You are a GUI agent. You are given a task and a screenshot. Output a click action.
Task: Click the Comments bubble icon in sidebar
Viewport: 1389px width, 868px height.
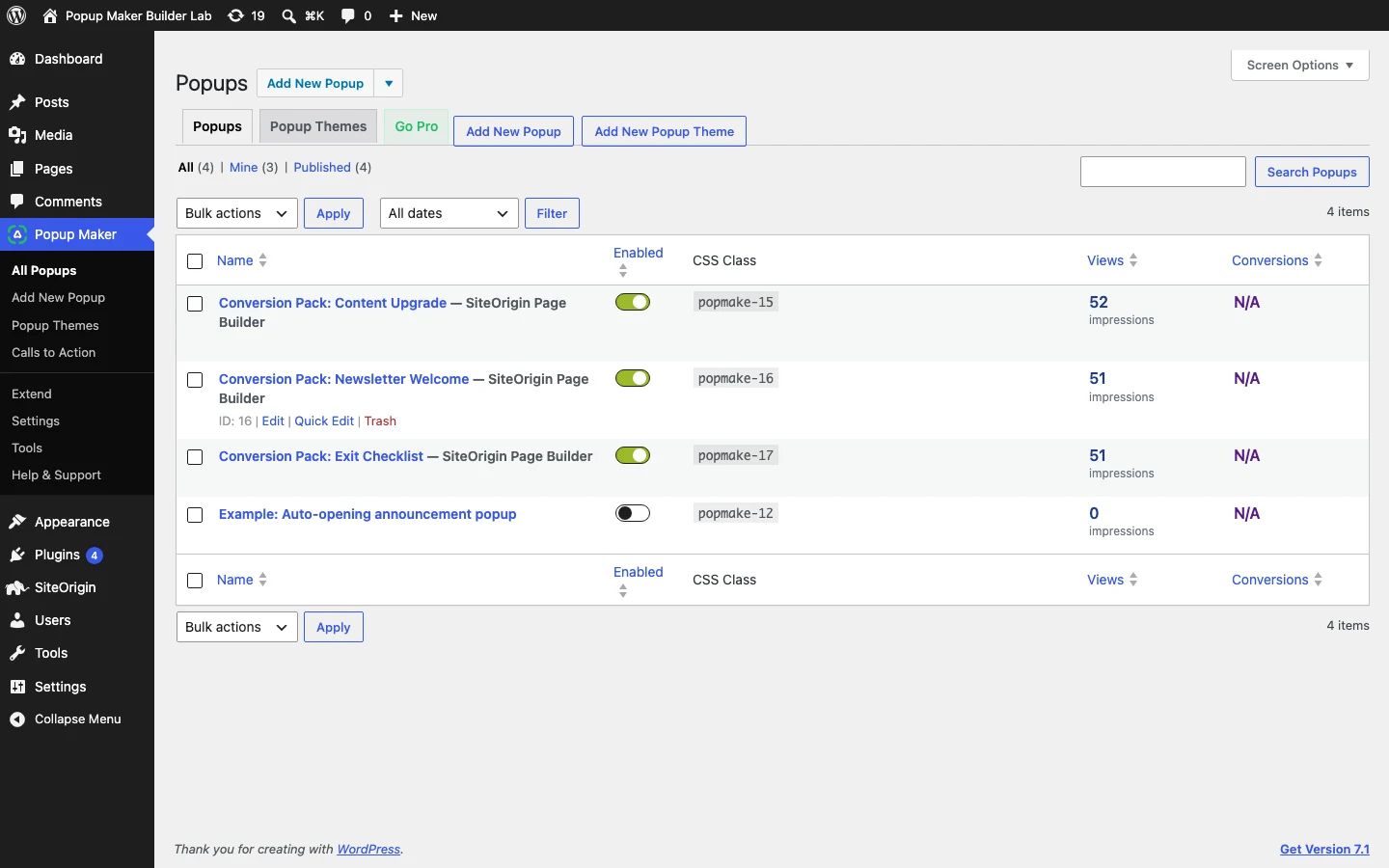[x=17, y=202]
